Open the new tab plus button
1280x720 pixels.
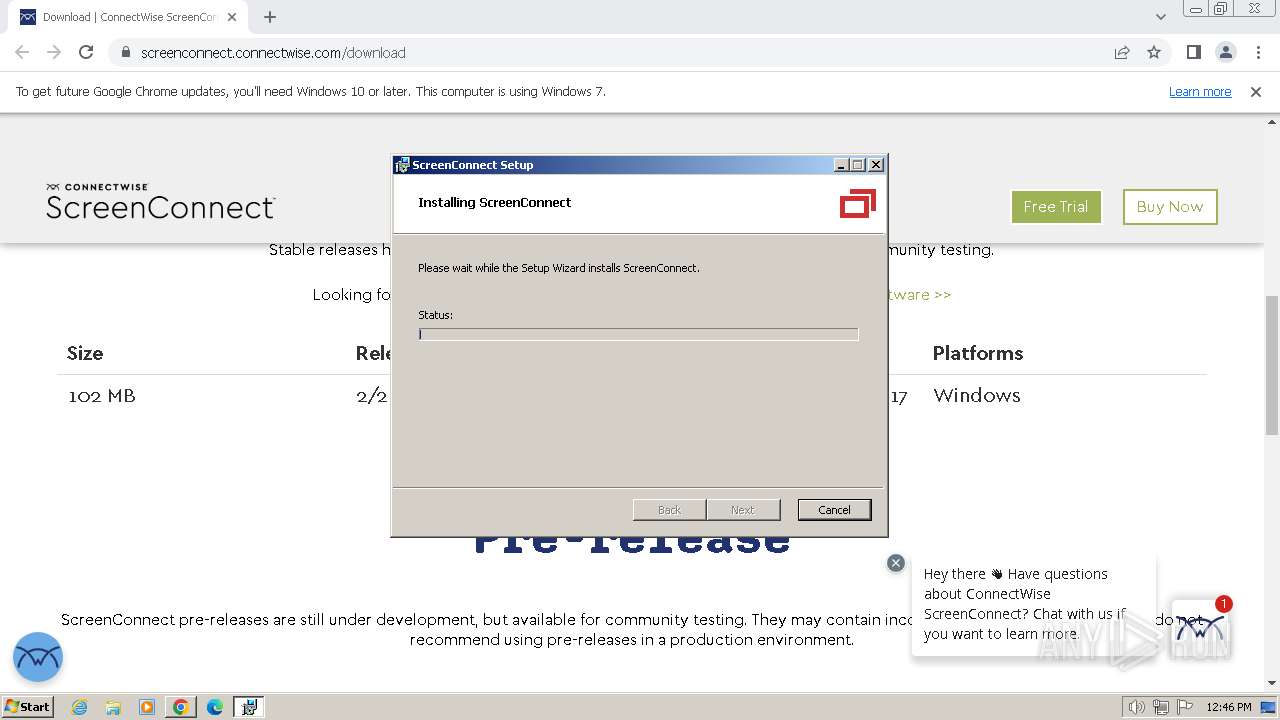[270, 17]
